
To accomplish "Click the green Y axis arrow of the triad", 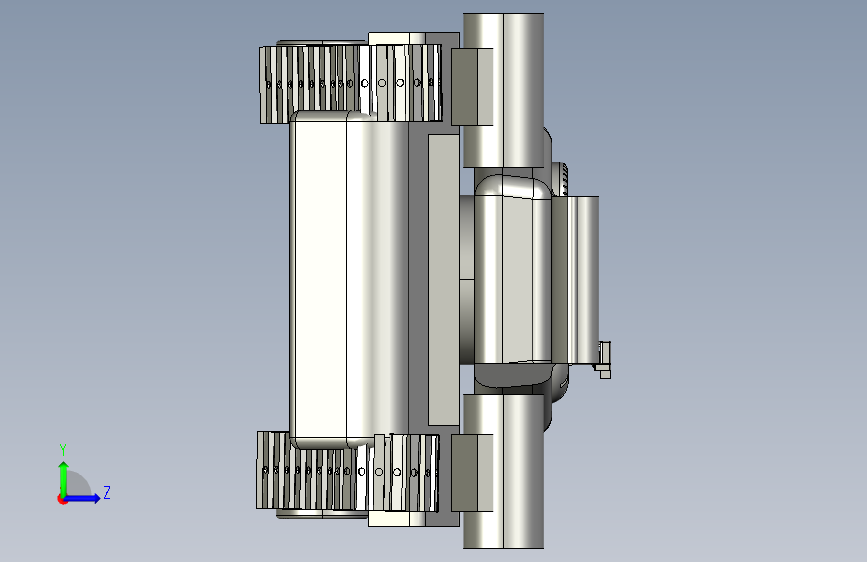I will pos(64,477).
